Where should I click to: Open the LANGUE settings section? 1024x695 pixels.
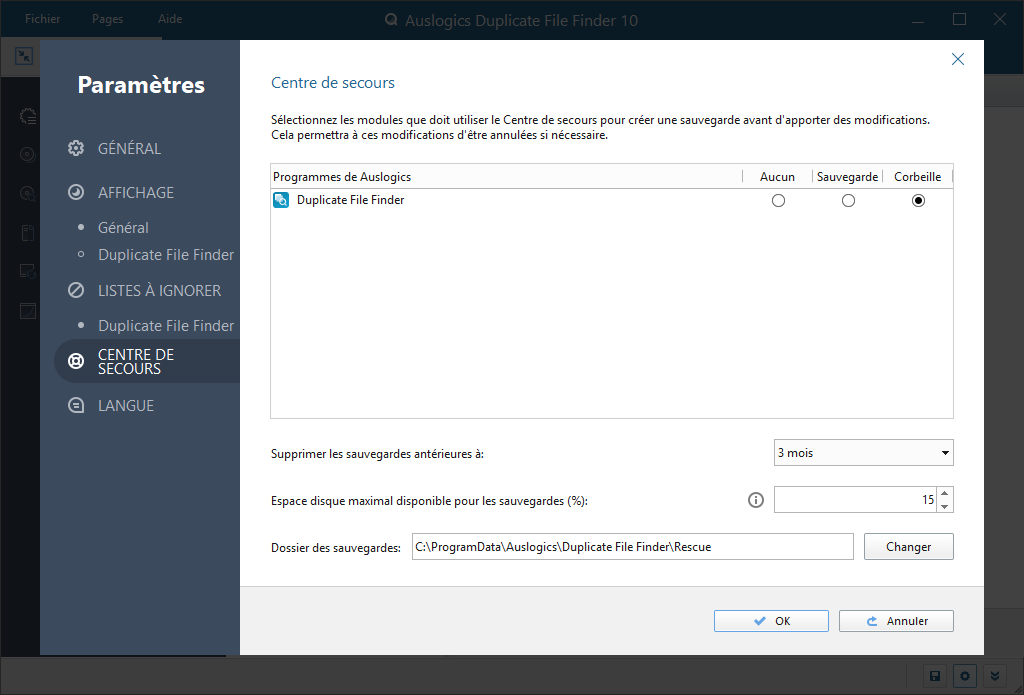click(126, 406)
